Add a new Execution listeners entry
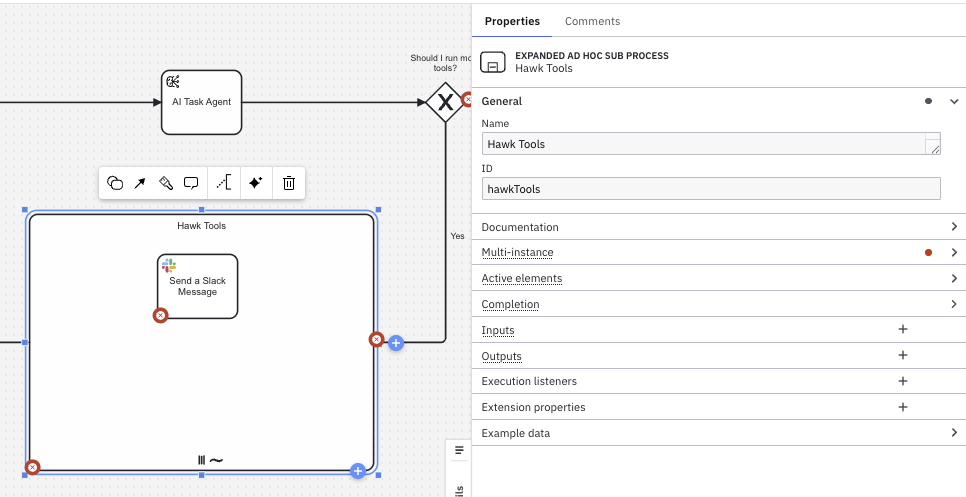The width and height of the screenshot is (966, 497). click(x=902, y=381)
